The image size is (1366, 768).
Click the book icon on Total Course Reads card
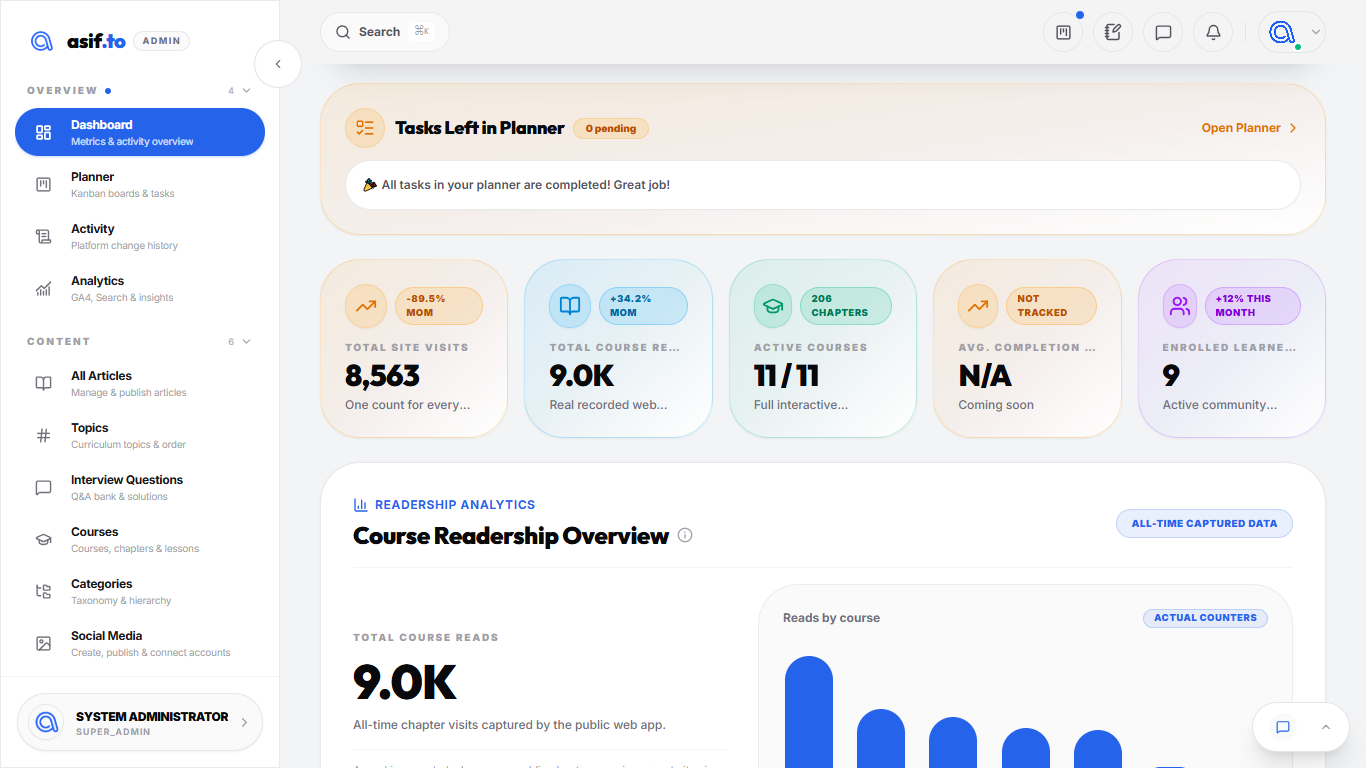tap(570, 306)
